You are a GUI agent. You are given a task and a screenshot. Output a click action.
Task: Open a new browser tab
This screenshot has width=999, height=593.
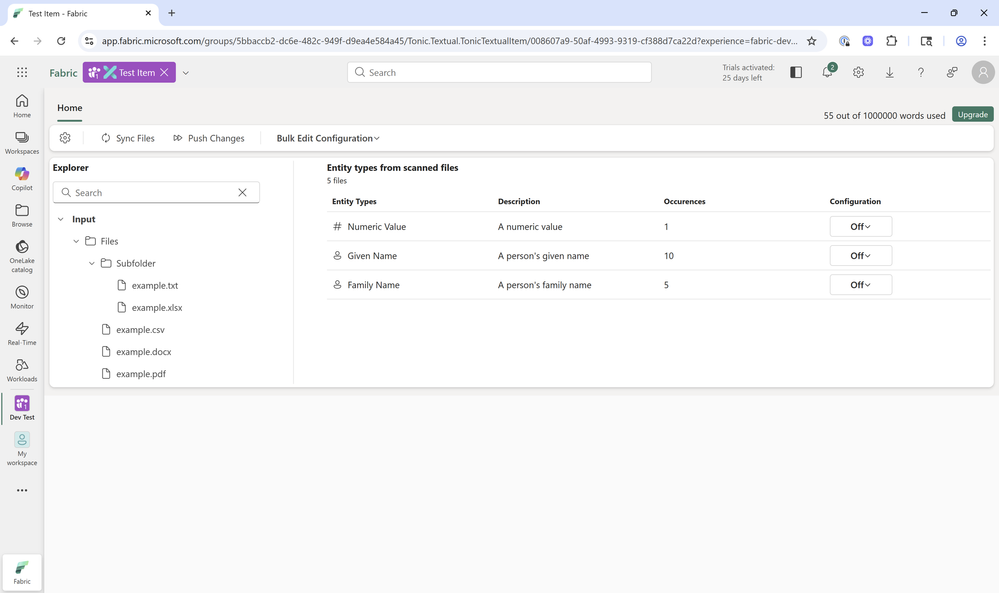point(171,13)
